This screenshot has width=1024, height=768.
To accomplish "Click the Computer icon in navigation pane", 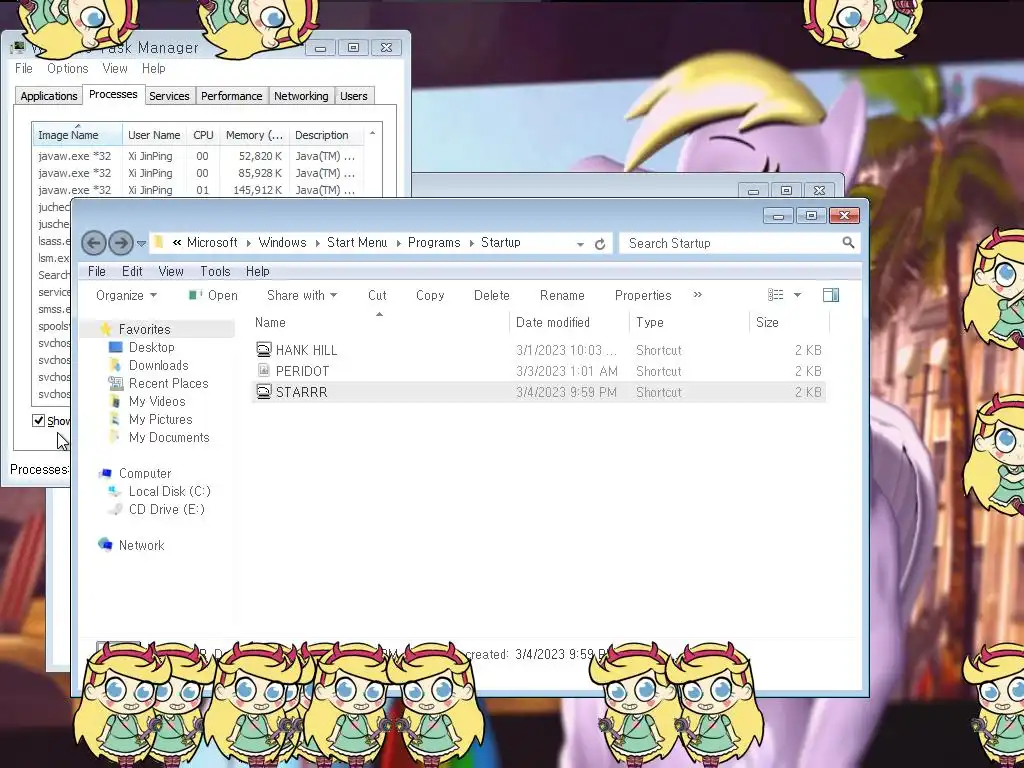I will click(104, 473).
